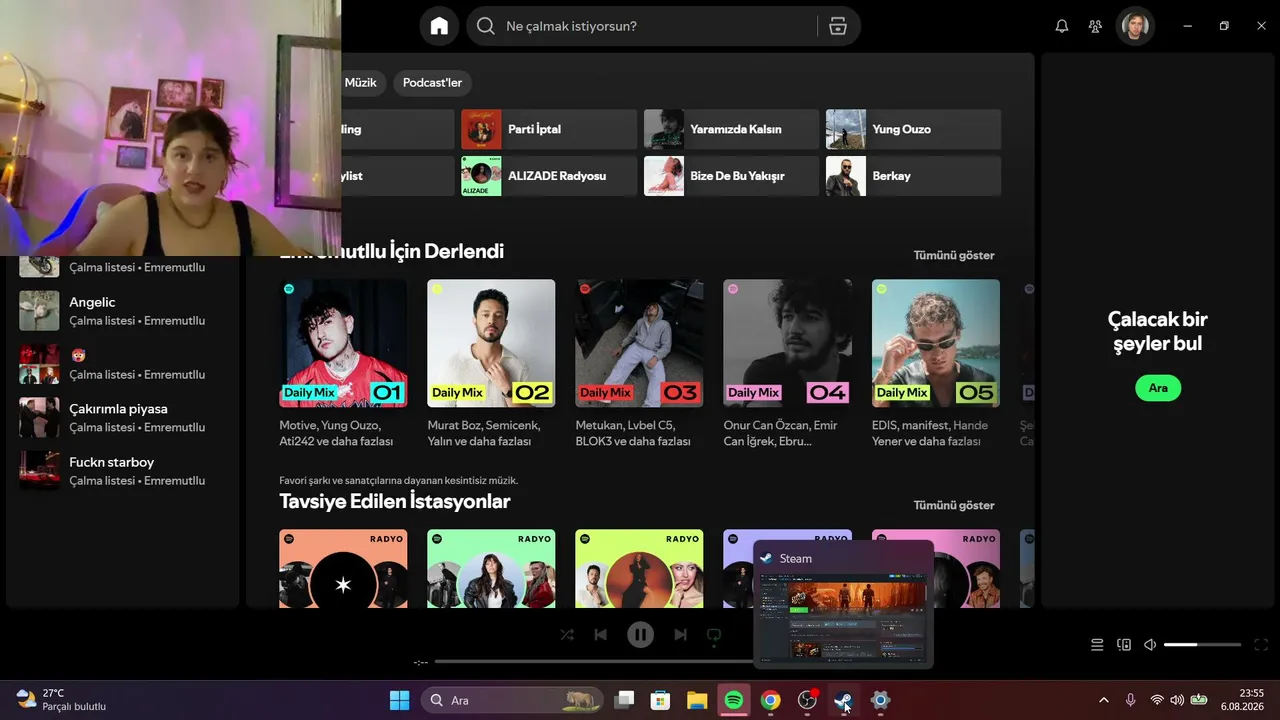The height and width of the screenshot is (720, 1280).
Task: Set the Spotify volume slider level
Action: [1203, 645]
